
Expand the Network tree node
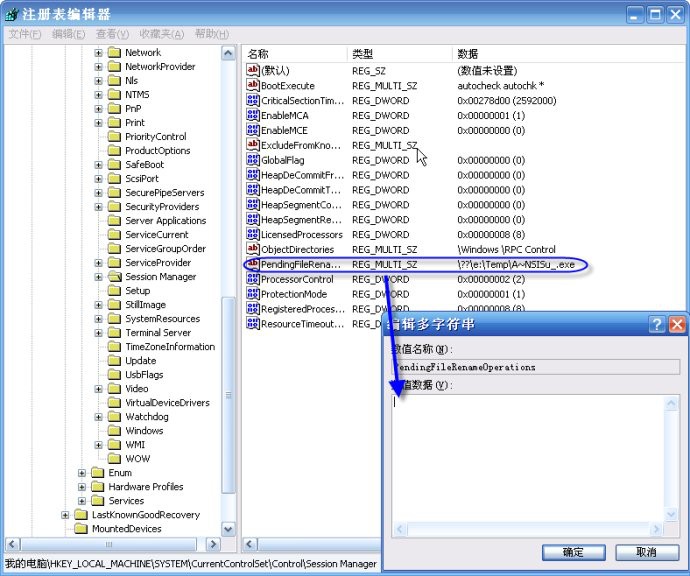99,53
